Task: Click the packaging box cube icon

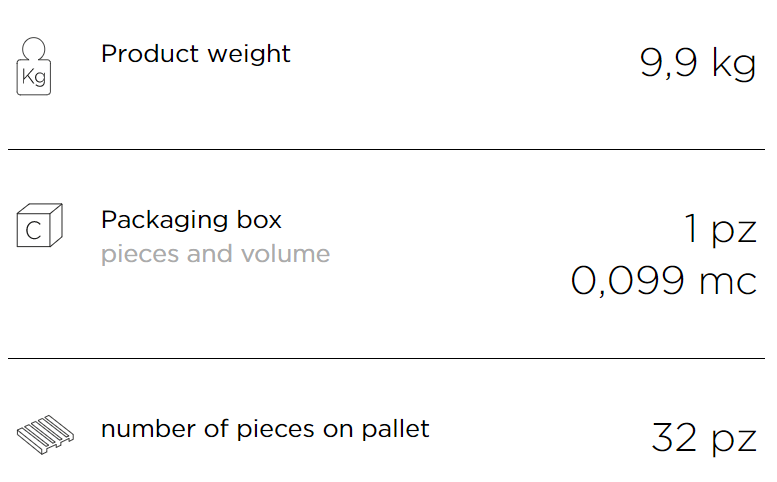Action: pos(40,225)
